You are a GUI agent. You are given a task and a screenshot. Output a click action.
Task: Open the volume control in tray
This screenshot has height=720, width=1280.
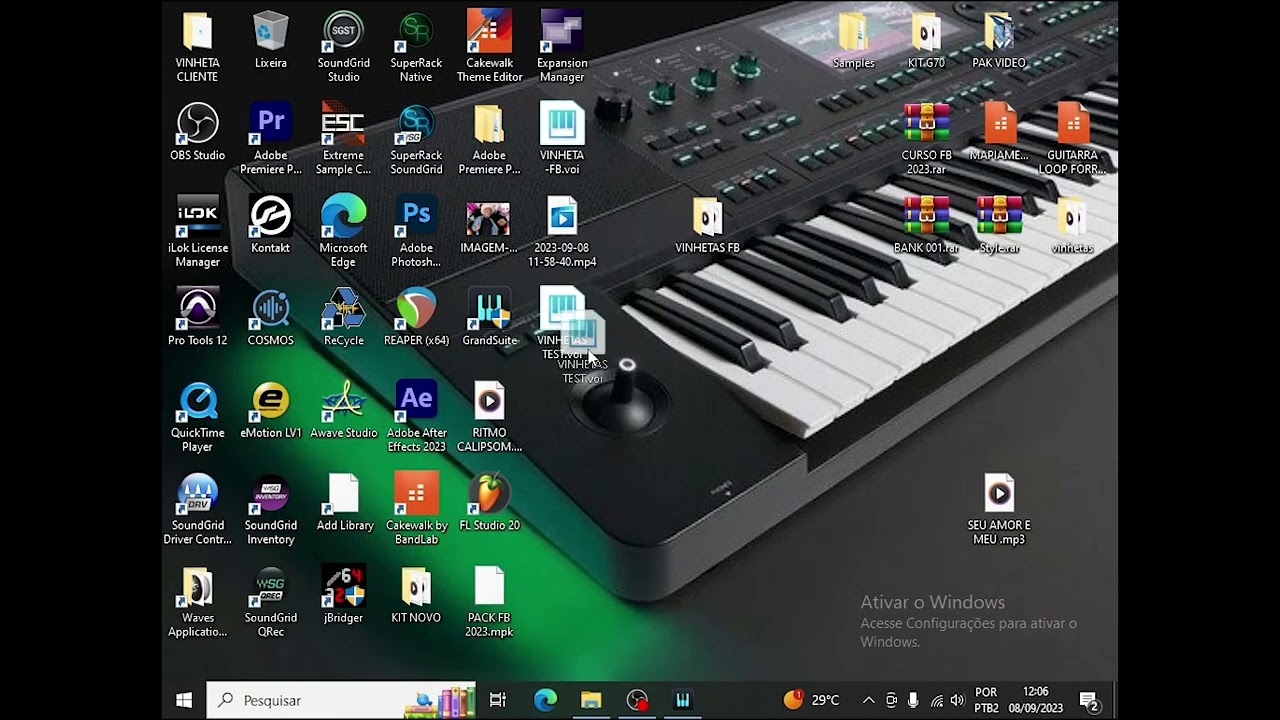tap(958, 700)
